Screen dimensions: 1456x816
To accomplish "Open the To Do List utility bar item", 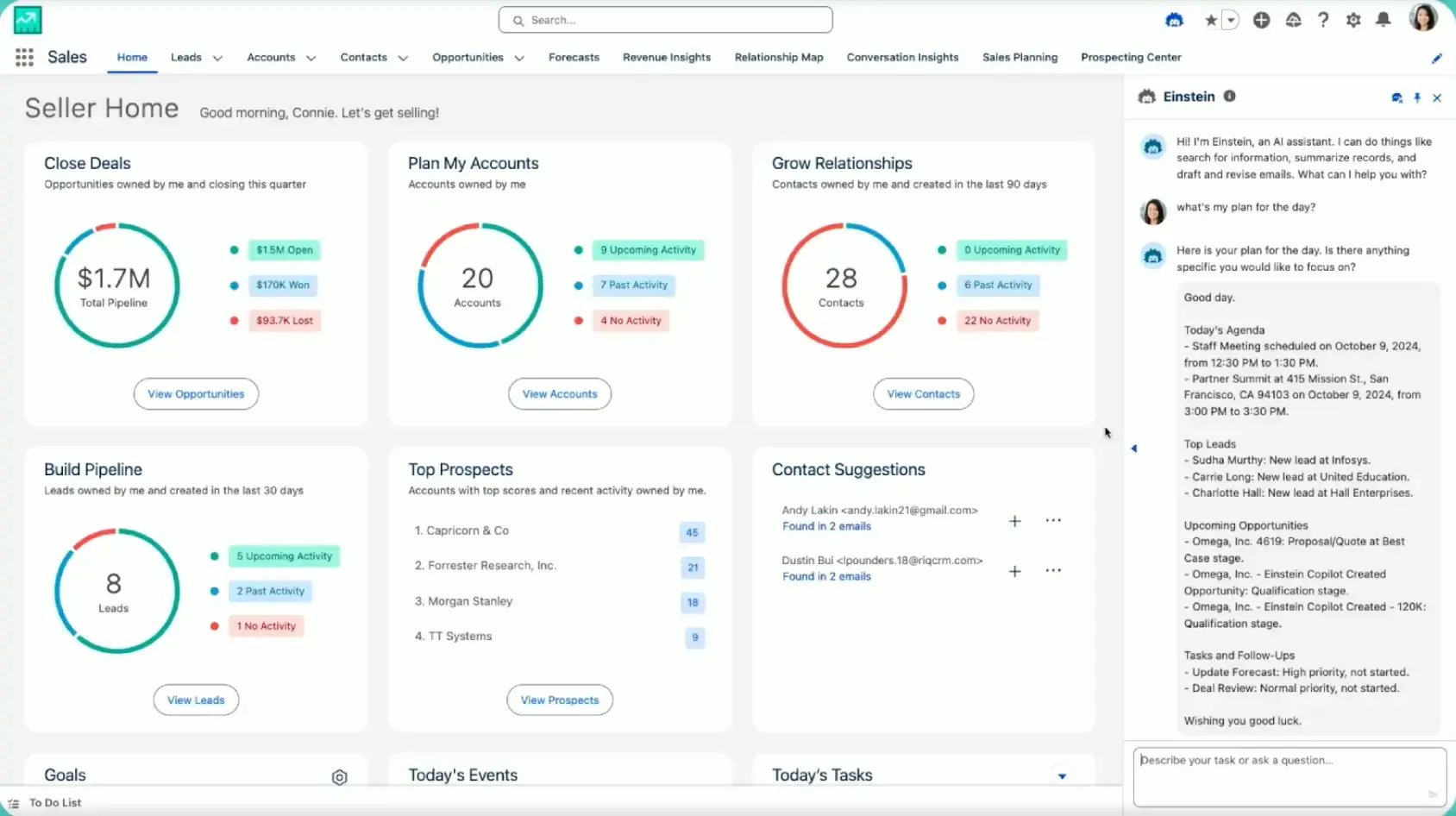I will (x=45, y=803).
